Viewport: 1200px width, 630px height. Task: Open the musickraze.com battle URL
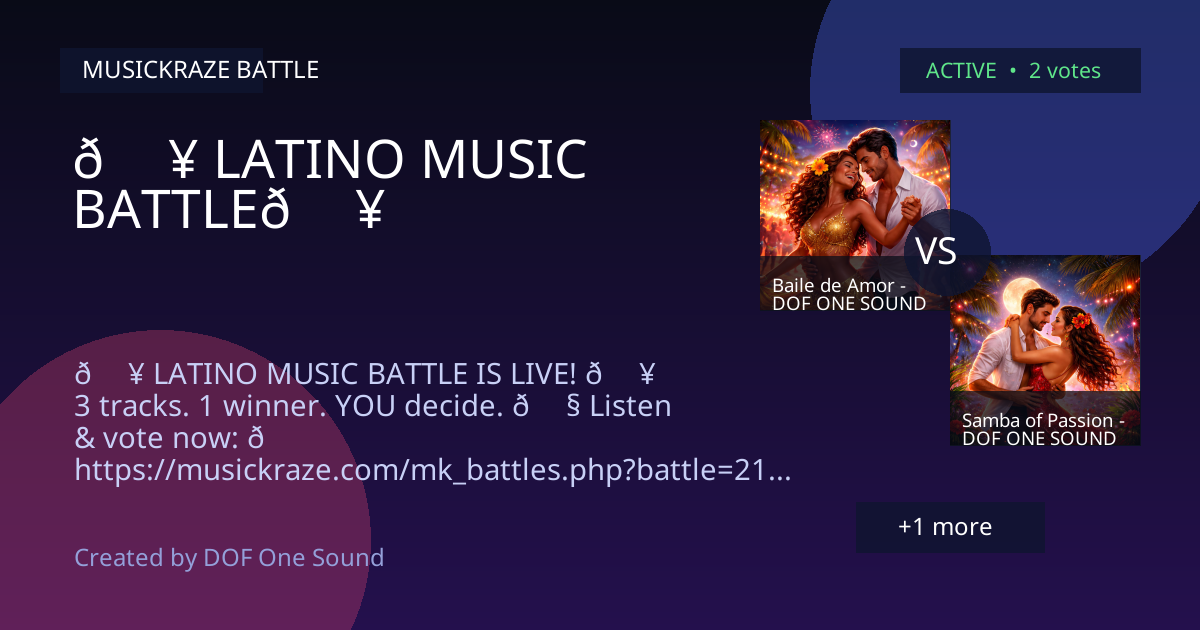coord(433,470)
